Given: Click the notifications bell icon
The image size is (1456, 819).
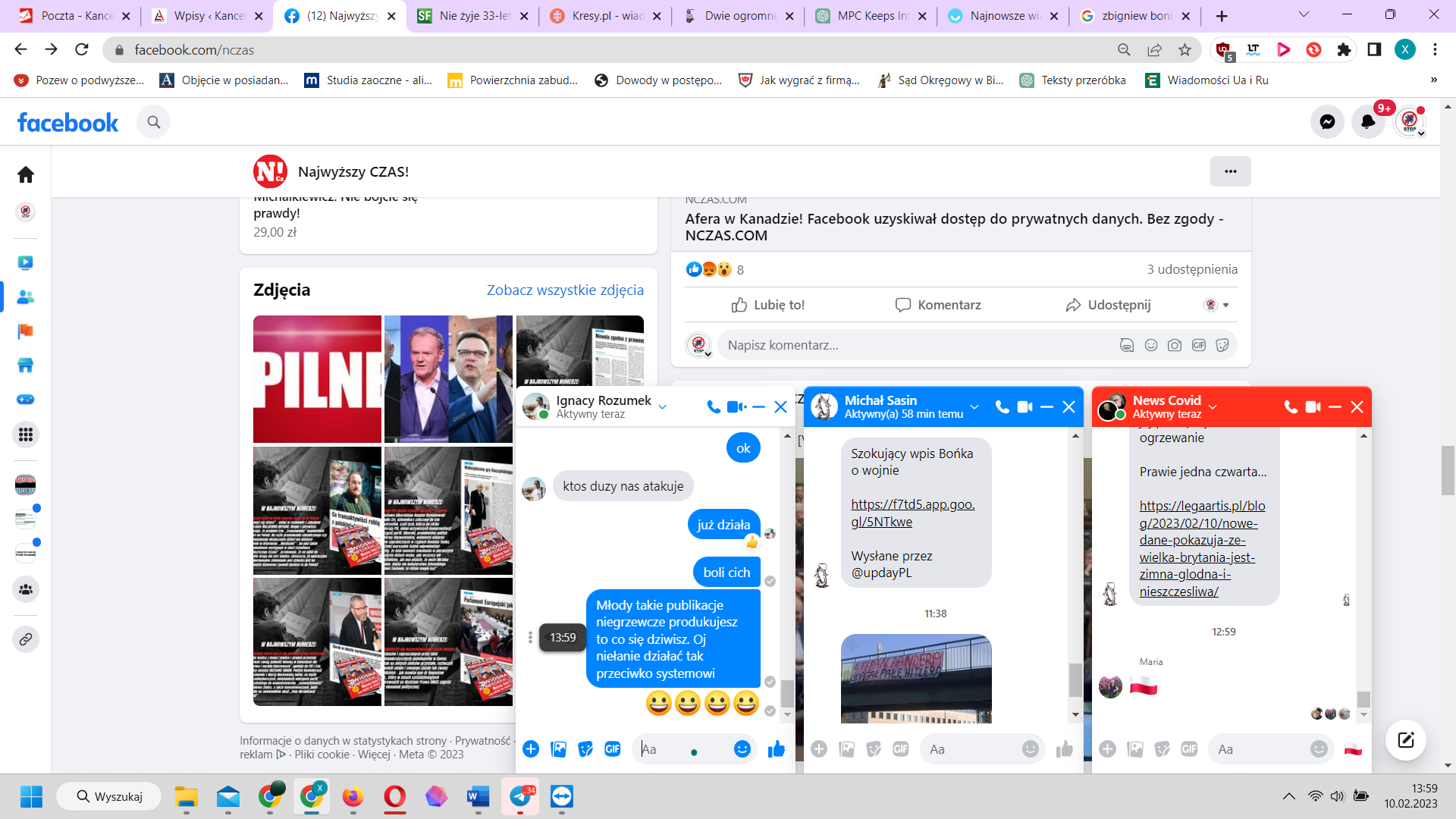Looking at the screenshot, I should click(x=1368, y=122).
